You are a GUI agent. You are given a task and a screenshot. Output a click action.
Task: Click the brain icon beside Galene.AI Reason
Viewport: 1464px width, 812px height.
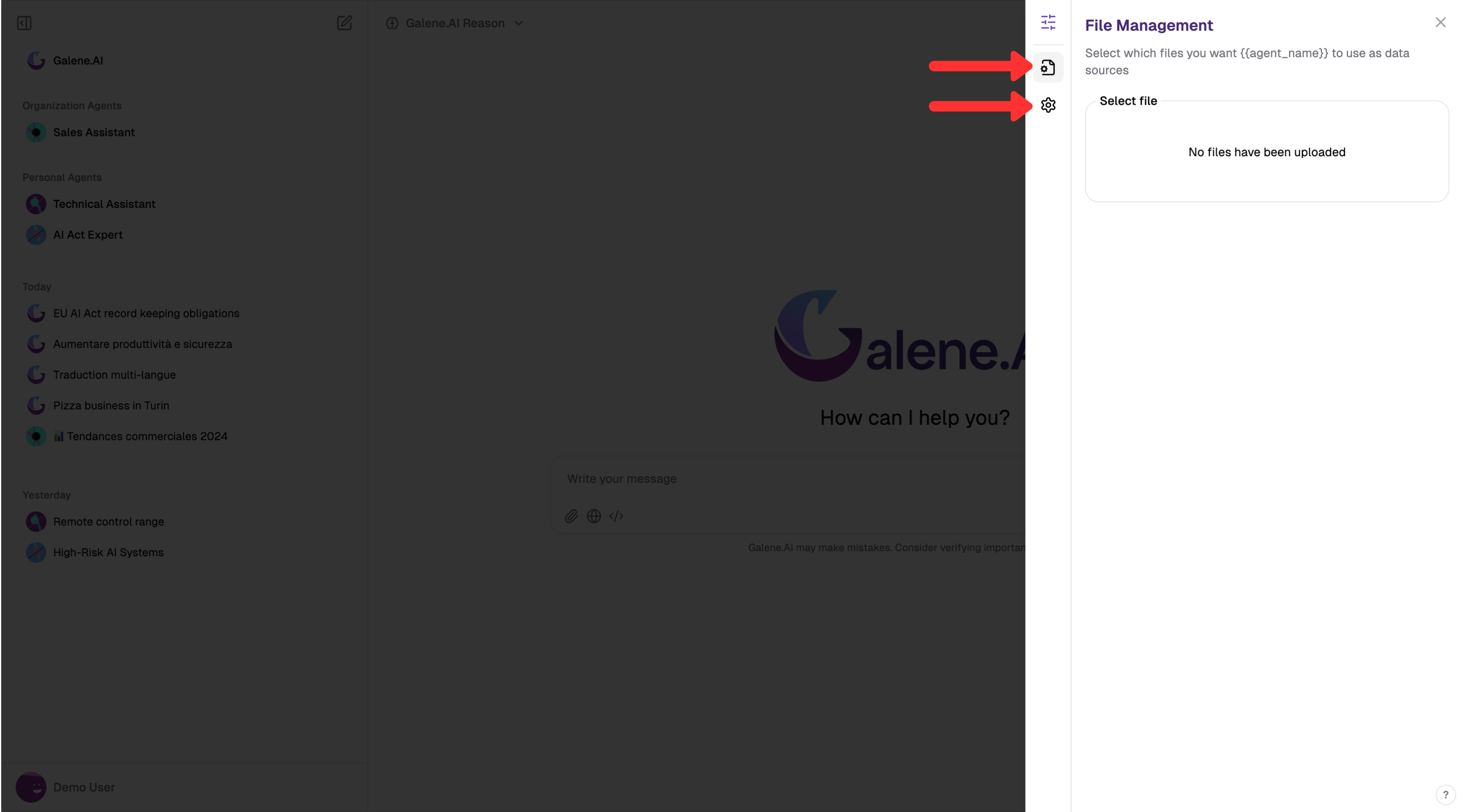(392, 23)
